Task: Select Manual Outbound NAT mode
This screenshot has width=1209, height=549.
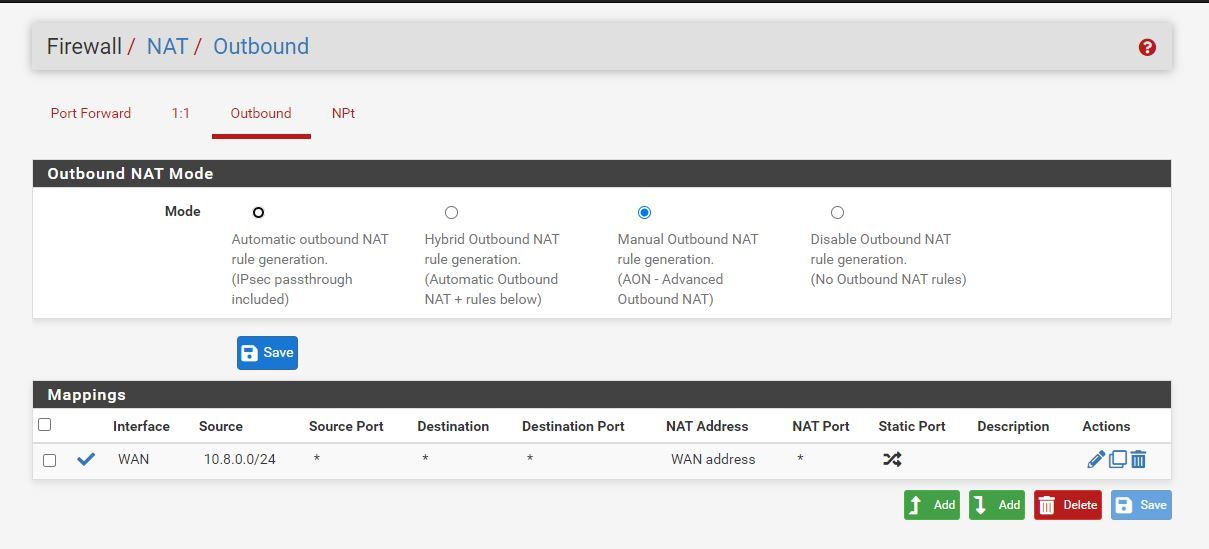Action: pos(644,212)
